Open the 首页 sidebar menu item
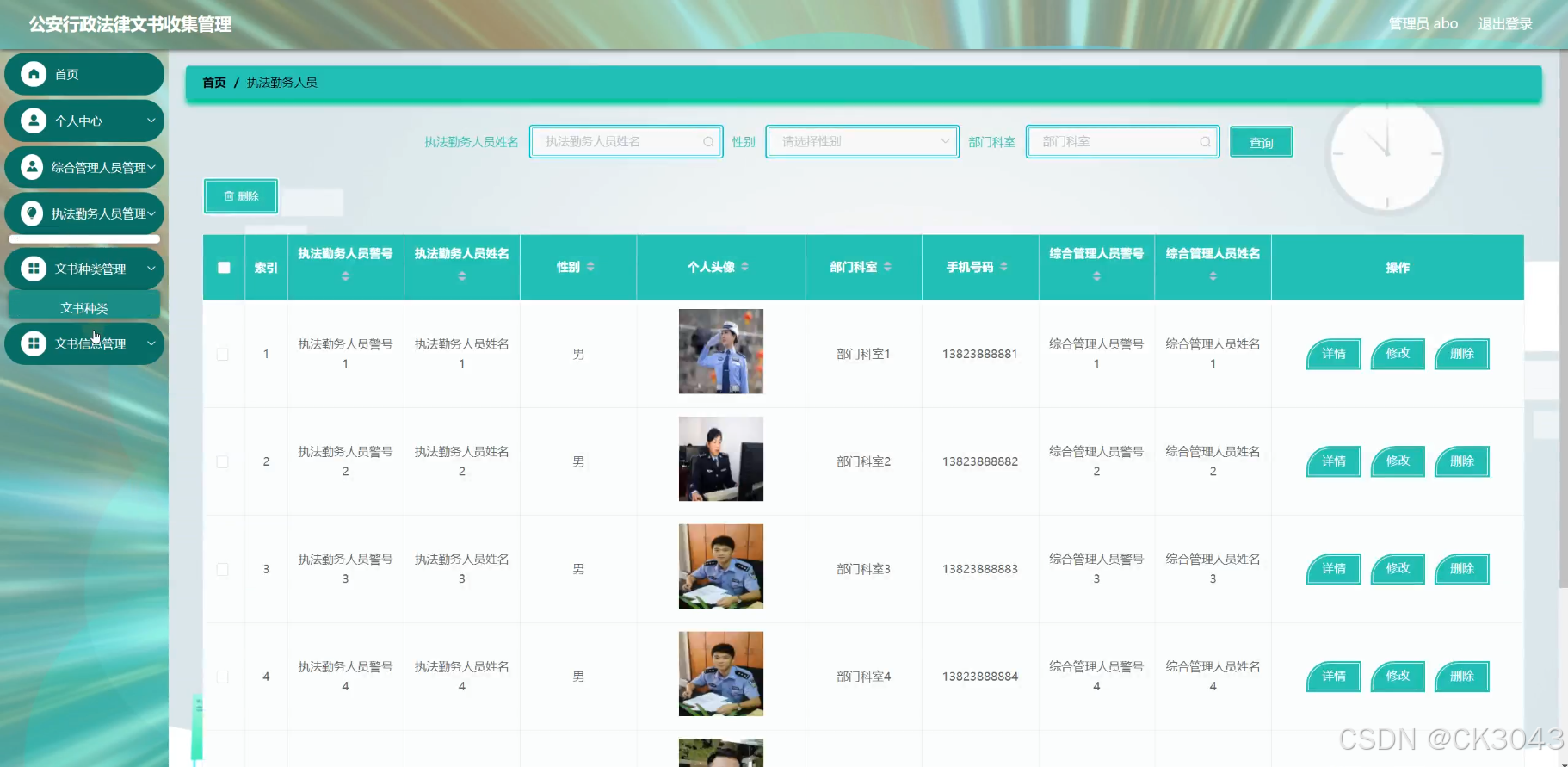1568x767 pixels. pos(84,74)
